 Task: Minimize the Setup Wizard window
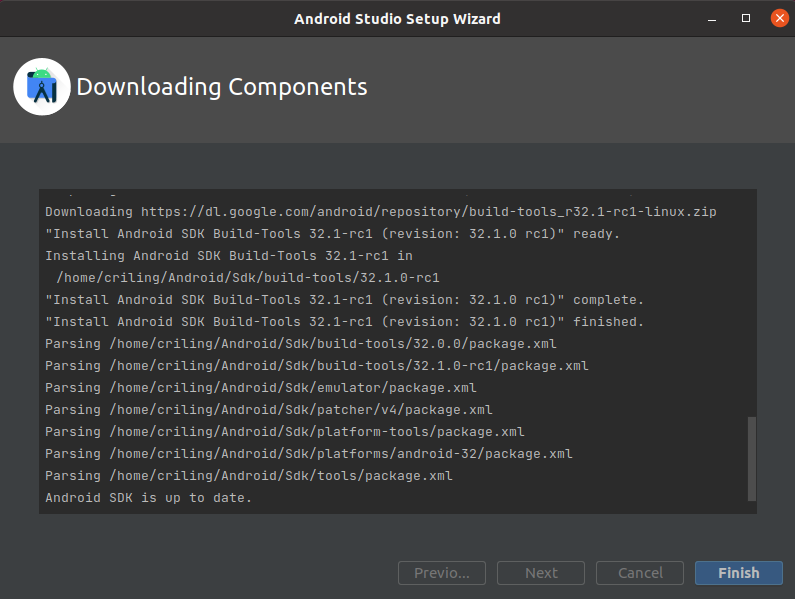(712, 19)
